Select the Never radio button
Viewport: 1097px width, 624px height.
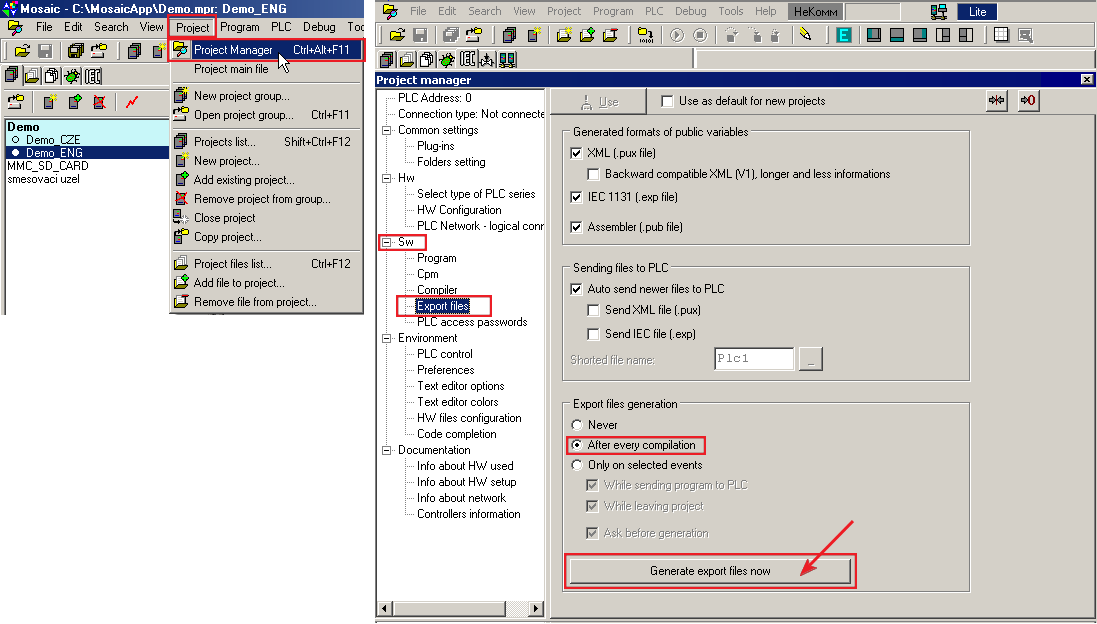tap(576, 425)
